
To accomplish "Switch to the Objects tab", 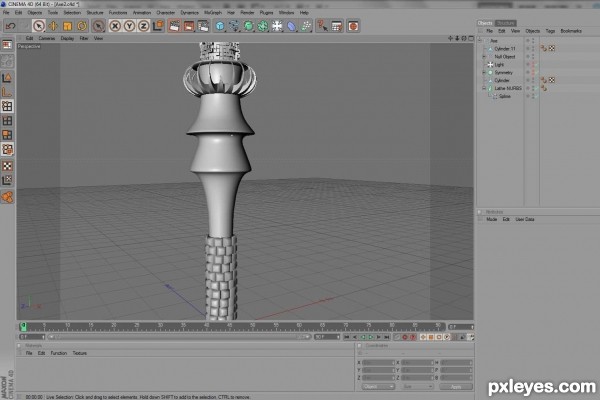I will coord(485,23).
